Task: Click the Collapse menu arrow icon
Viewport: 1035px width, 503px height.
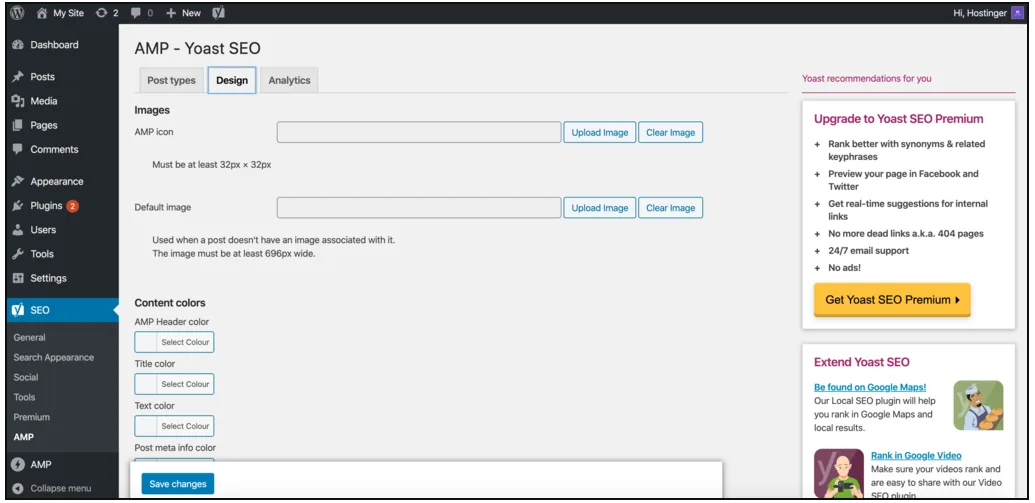Action: [18, 488]
